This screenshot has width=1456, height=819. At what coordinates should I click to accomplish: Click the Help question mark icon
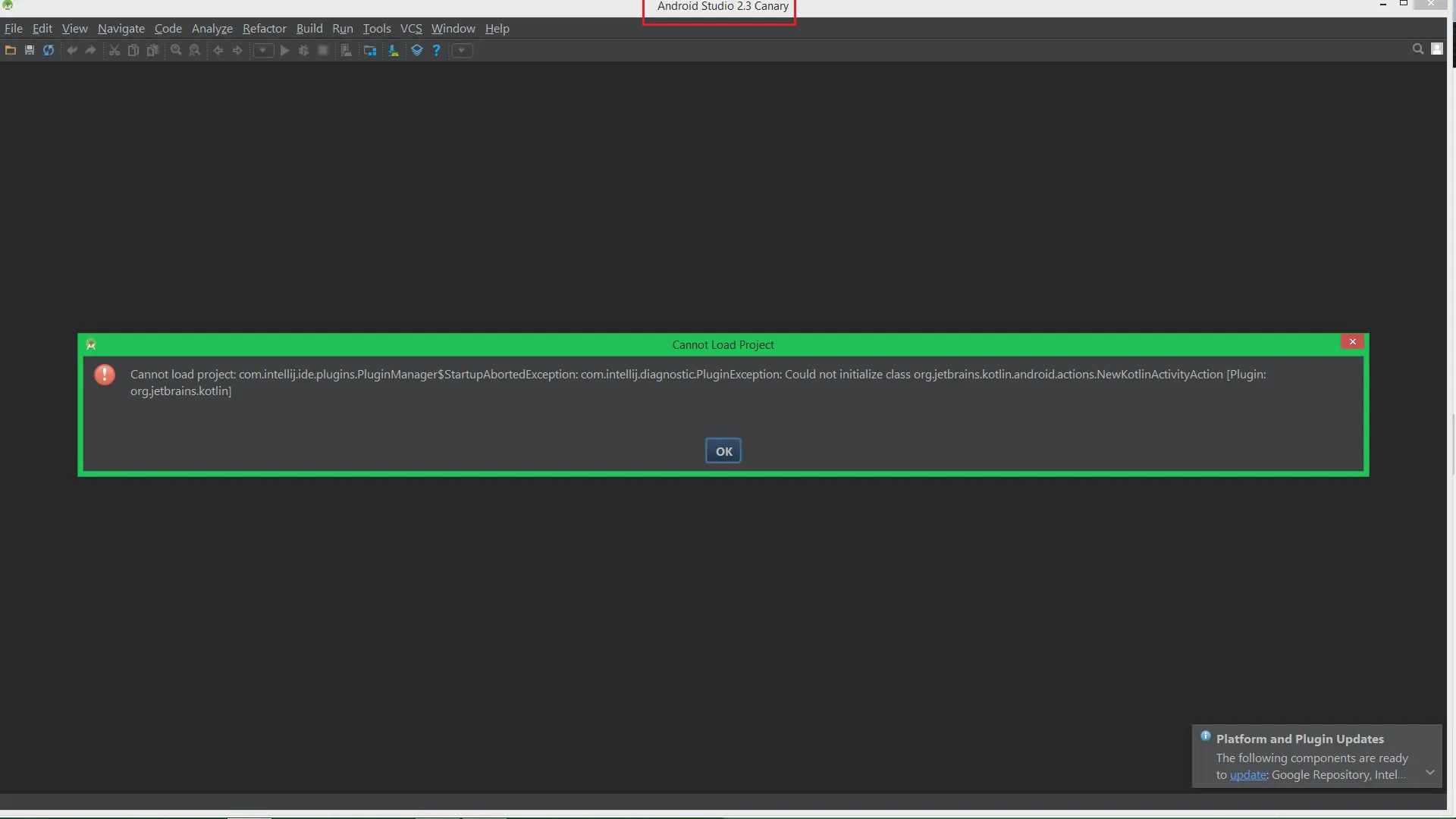[436, 50]
